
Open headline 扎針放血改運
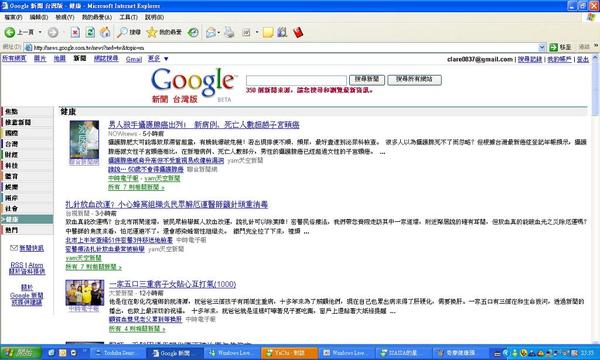[x=166, y=205]
